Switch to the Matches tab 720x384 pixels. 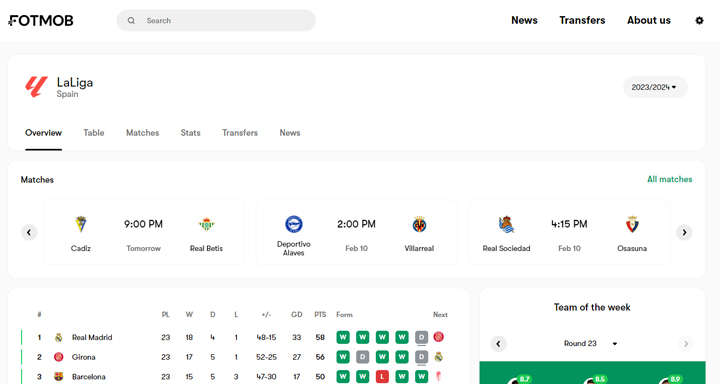pyautogui.click(x=142, y=133)
